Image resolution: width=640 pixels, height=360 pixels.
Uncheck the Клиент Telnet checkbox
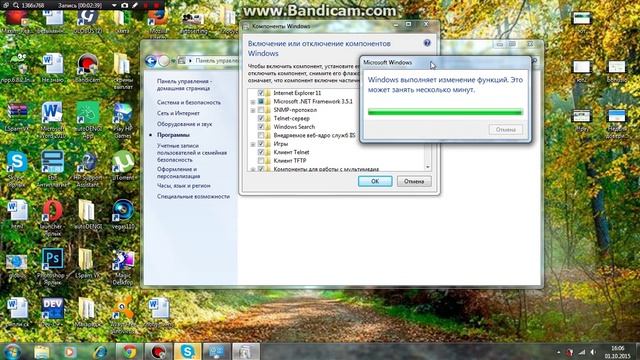pos(261,152)
